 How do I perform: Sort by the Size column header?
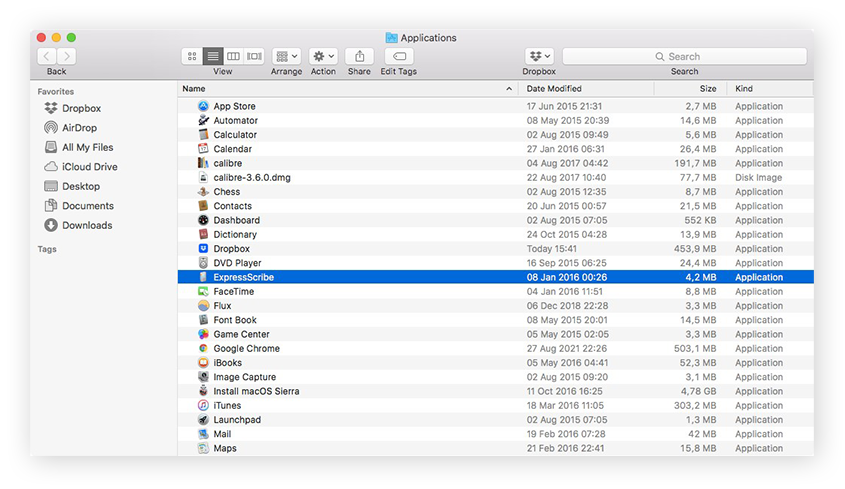(690, 88)
